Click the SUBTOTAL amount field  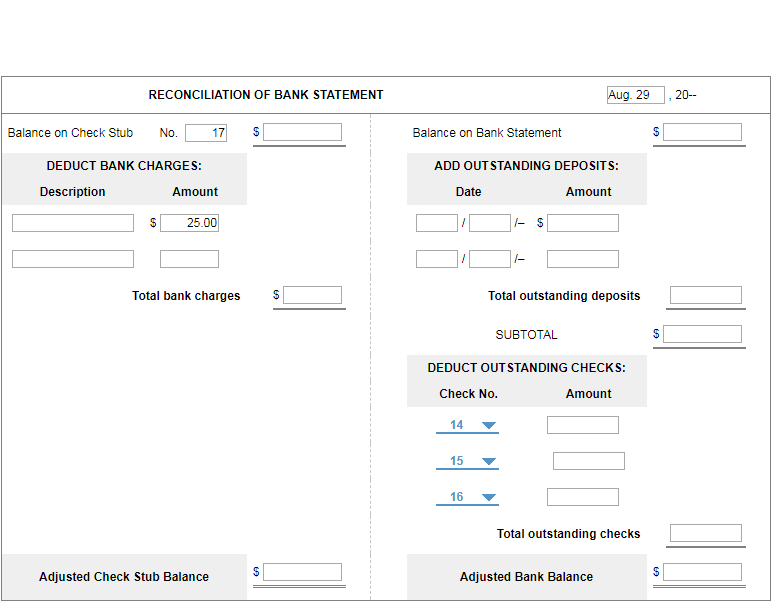(x=702, y=334)
